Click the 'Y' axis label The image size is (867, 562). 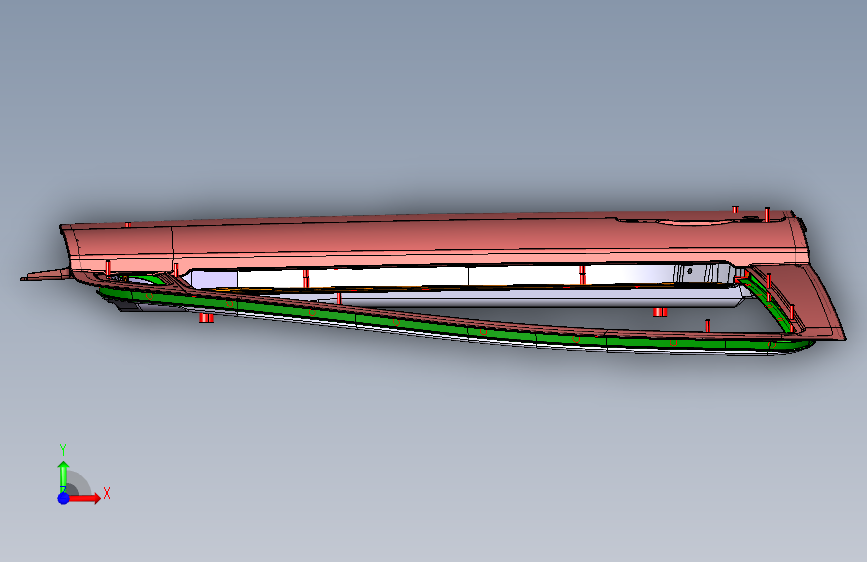[x=63, y=450]
